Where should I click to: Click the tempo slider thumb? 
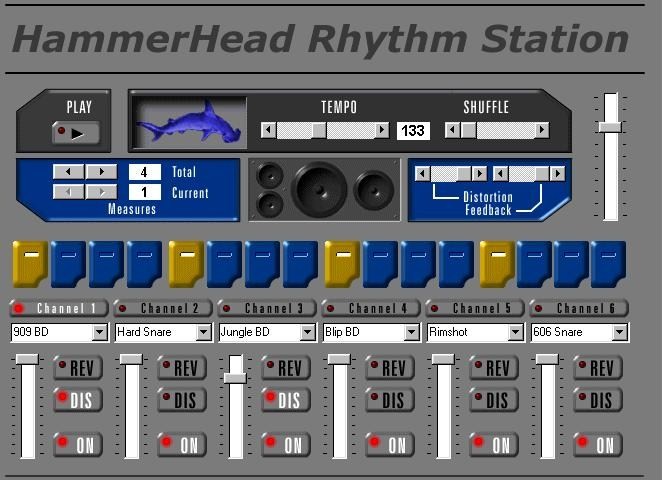tap(319, 130)
